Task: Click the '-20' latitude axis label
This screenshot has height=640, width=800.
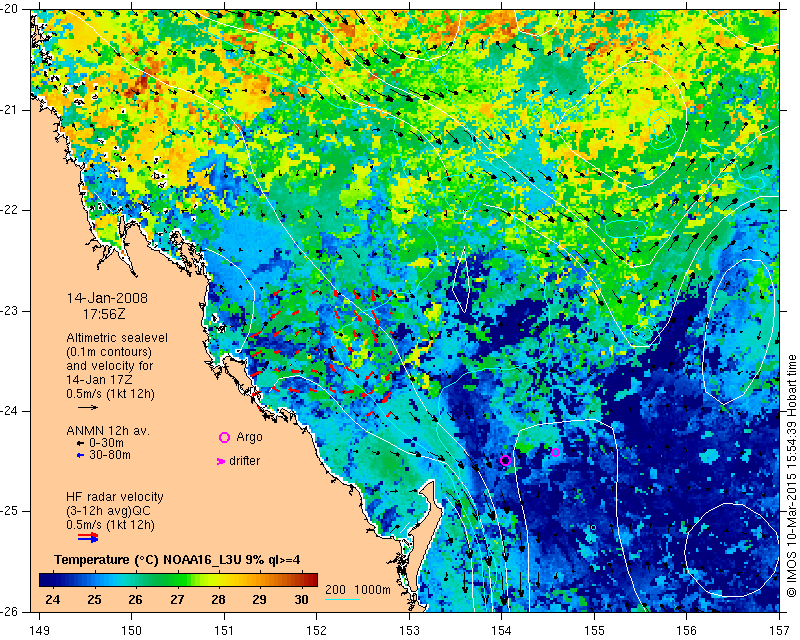Action: click(x=10, y=10)
